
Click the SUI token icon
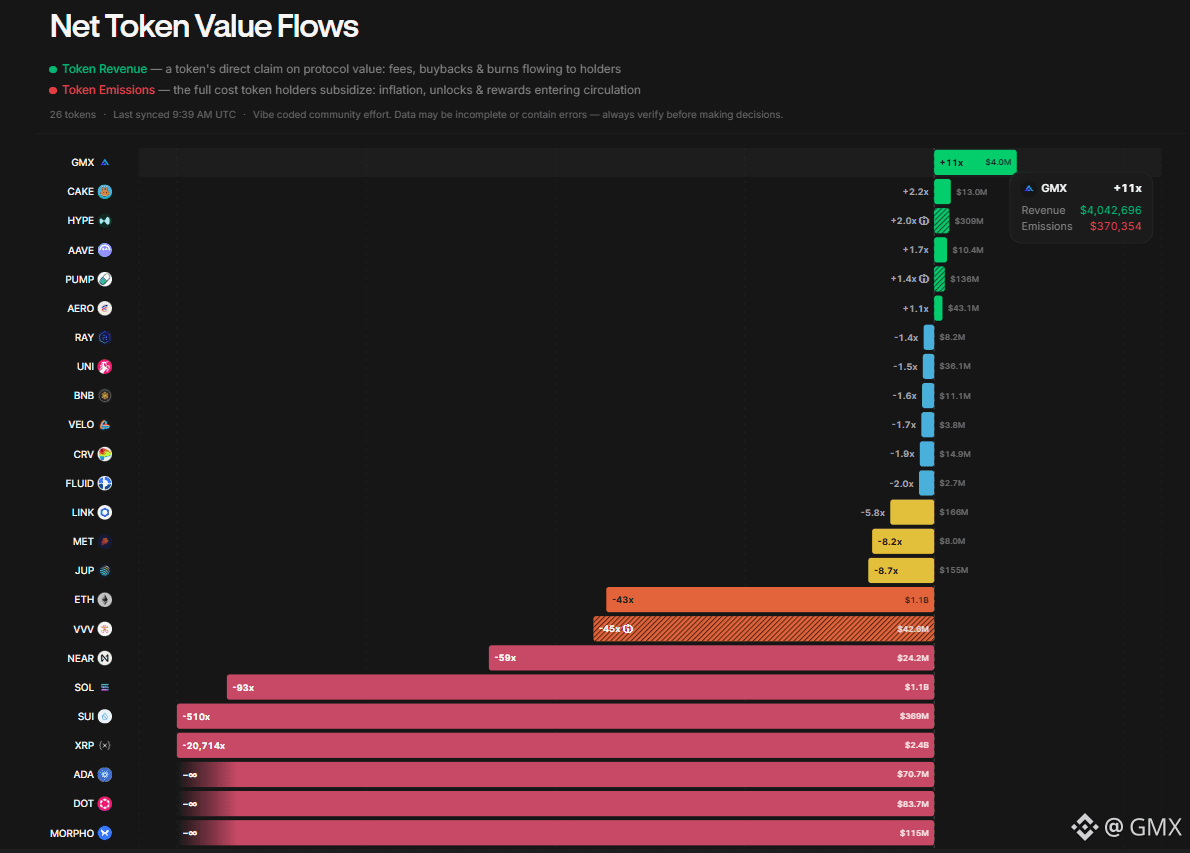pos(105,716)
